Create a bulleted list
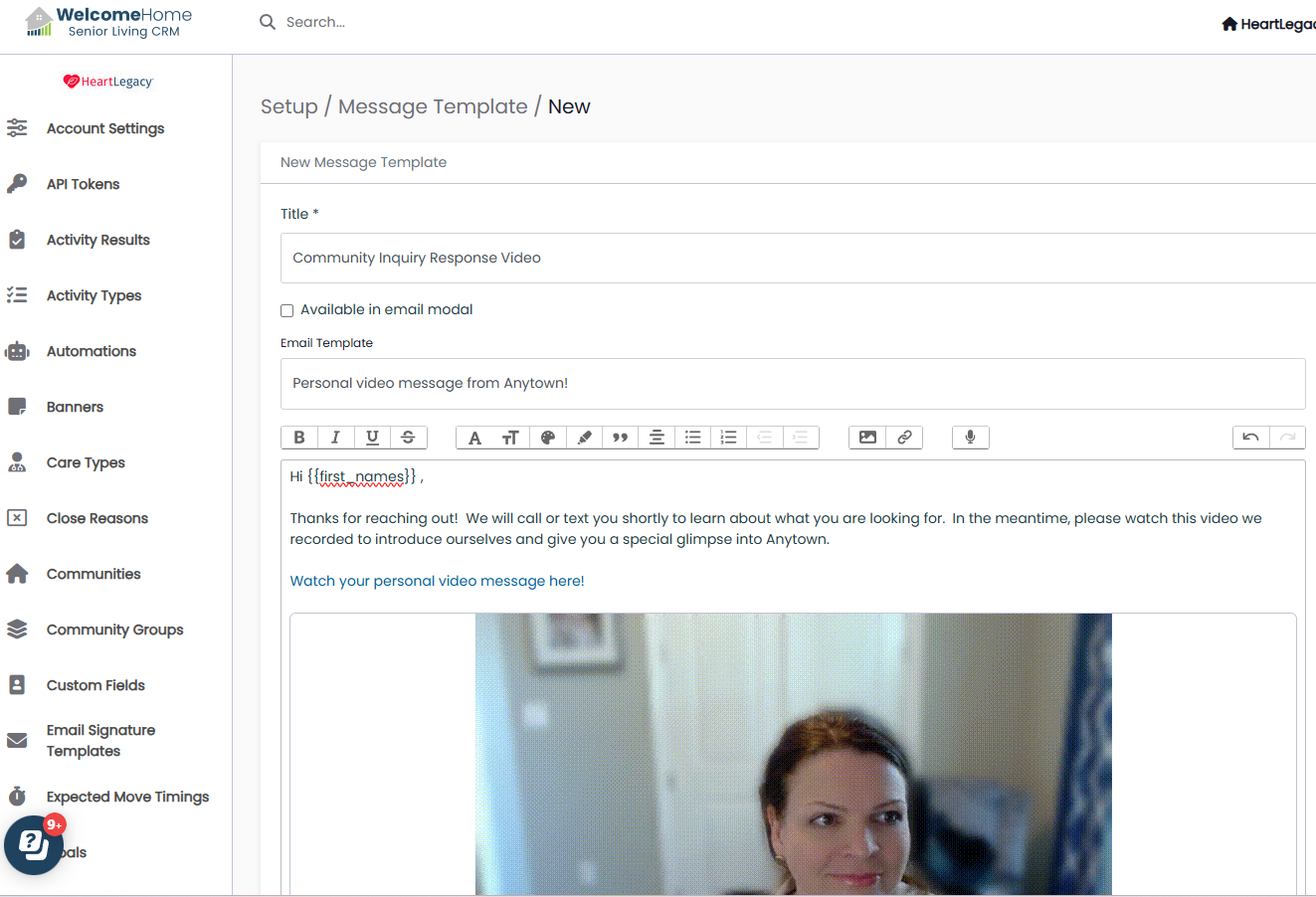The height and width of the screenshot is (897, 1316). [692, 438]
